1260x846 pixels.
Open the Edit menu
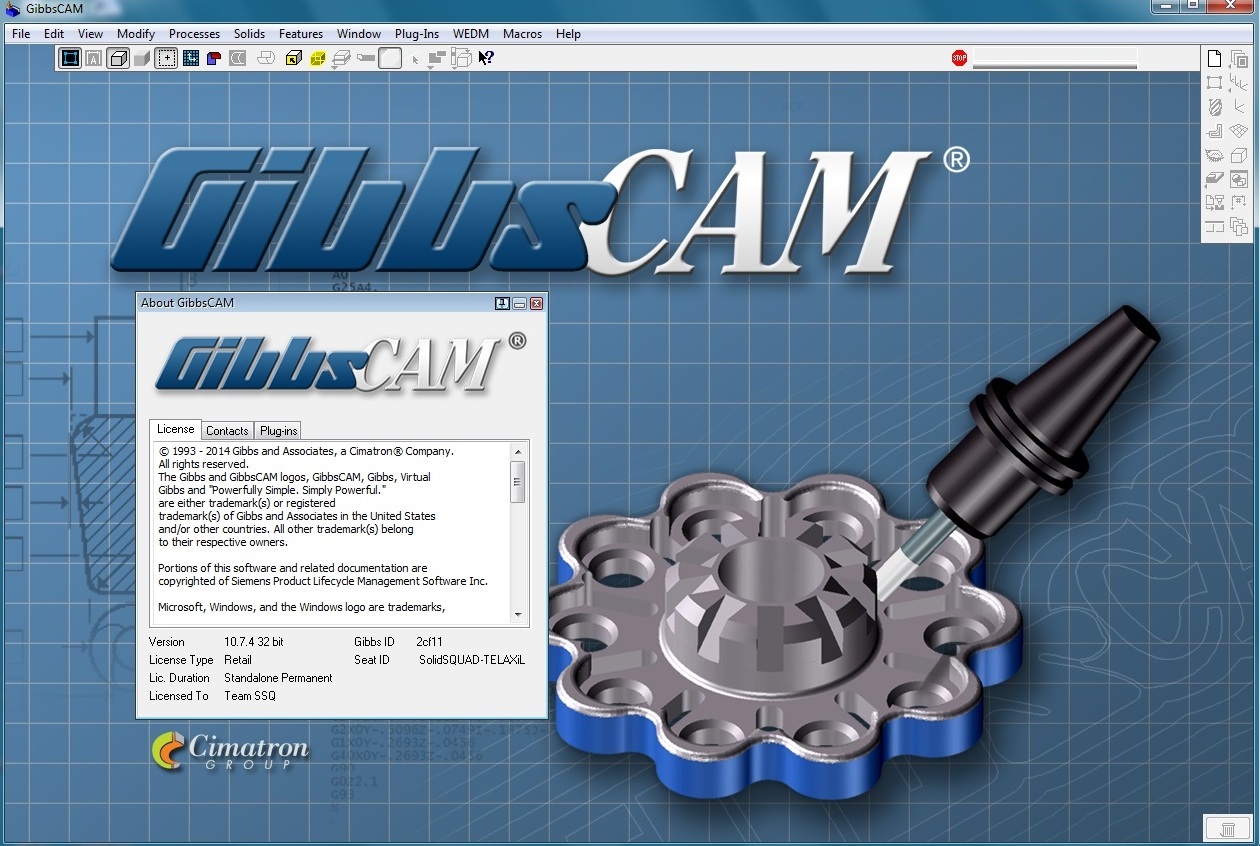[54, 33]
